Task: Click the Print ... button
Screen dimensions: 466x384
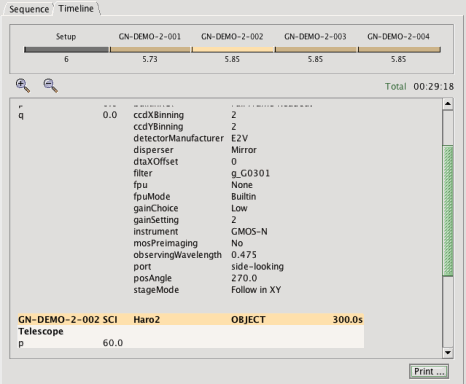Action: [429, 371]
